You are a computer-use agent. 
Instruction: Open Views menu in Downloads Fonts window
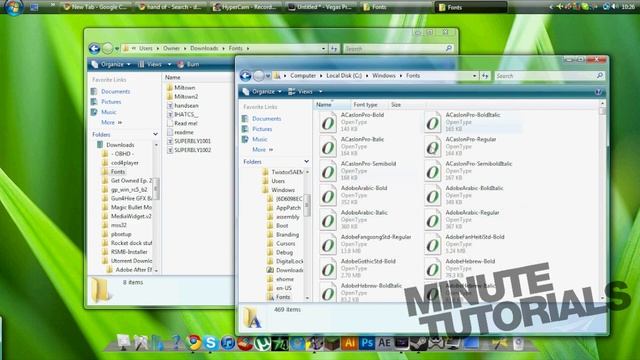[x=154, y=64]
